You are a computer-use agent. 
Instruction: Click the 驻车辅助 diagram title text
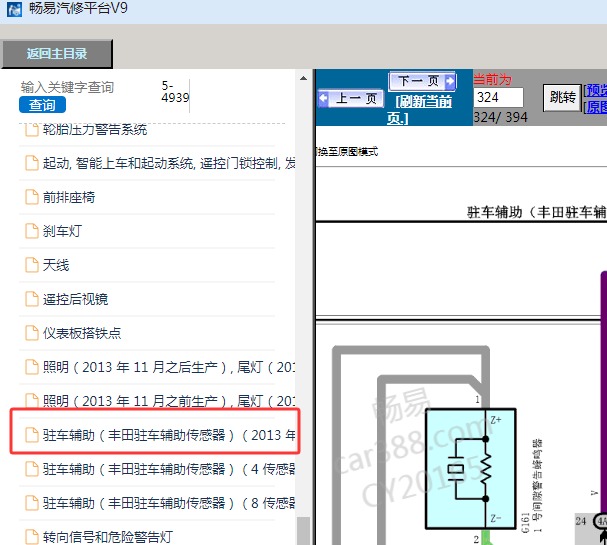537,212
